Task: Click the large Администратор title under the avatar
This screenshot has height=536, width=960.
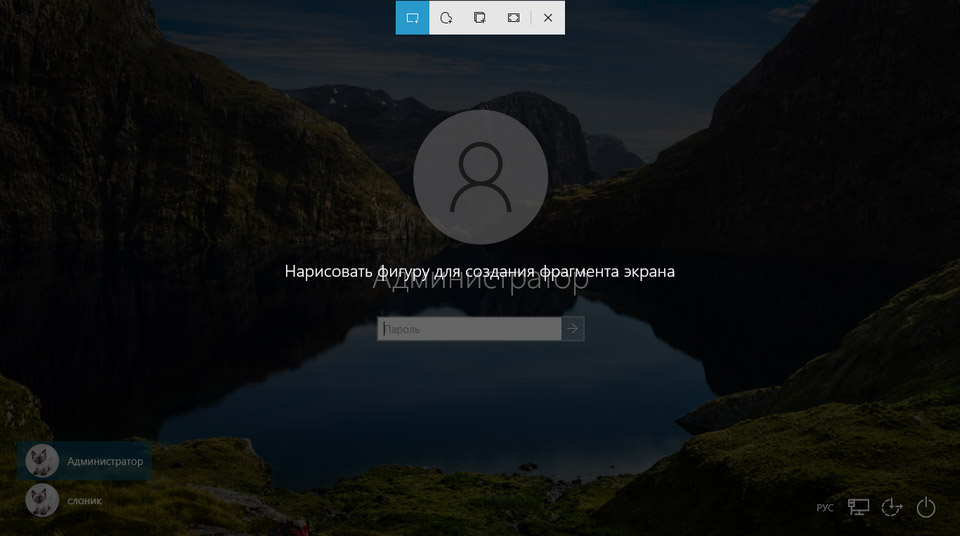Action: coord(480,283)
